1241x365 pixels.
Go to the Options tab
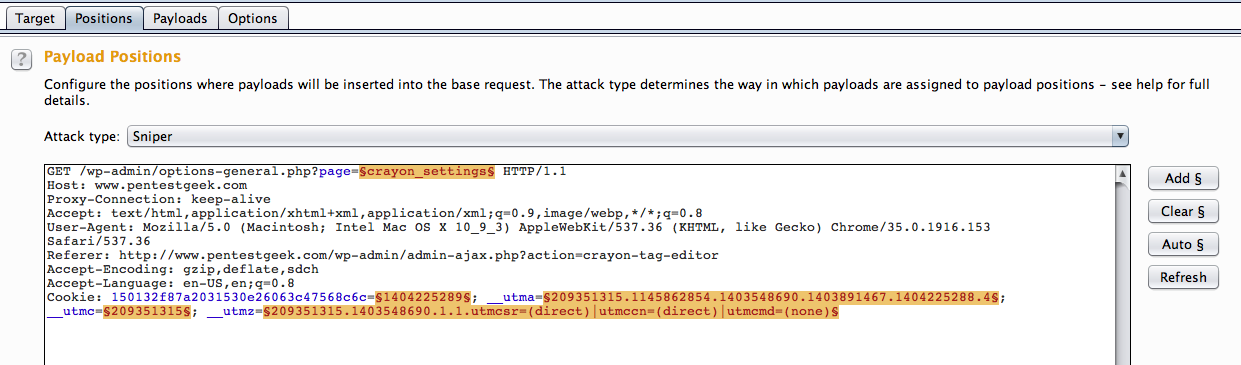[253, 18]
